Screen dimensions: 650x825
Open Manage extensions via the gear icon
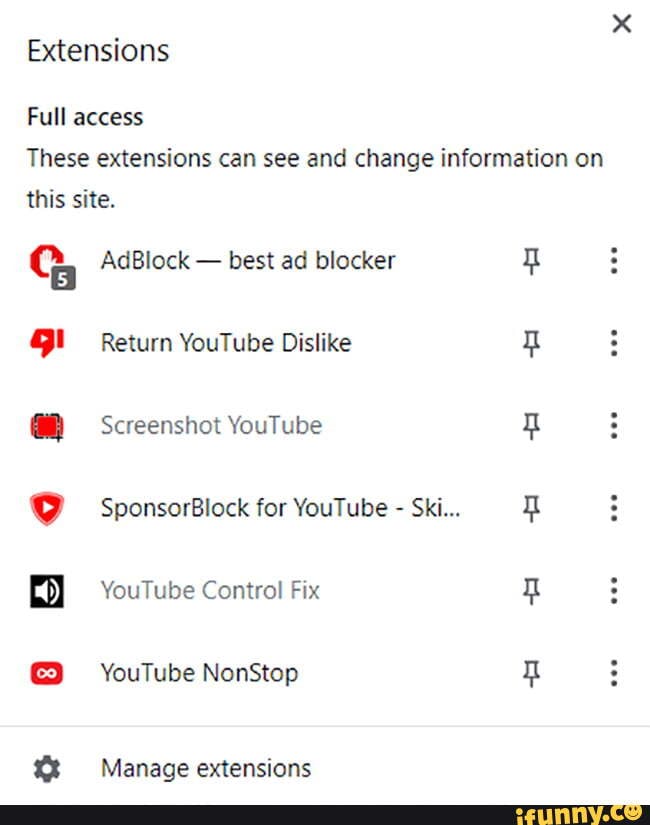coord(45,768)
